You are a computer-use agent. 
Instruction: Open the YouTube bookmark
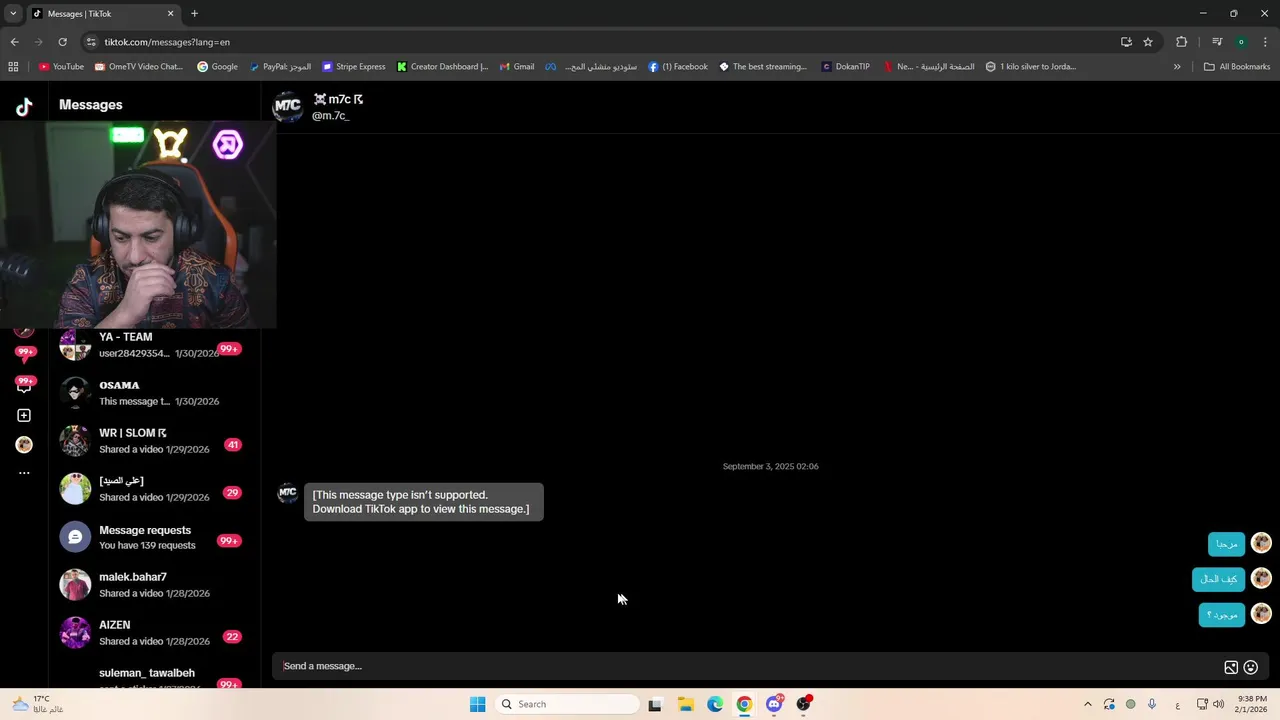61,67
